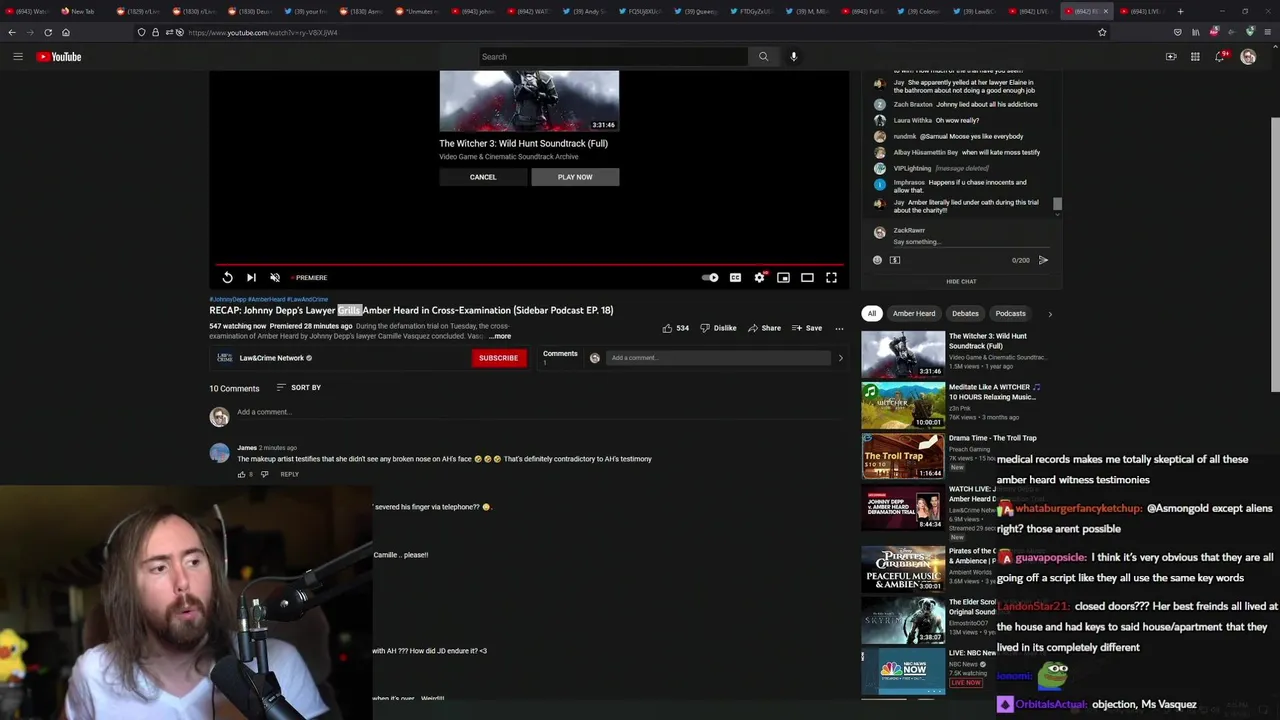Viewport: 1280px width, 720px height.
Task: Switch to the 'New Tab' browser tab
Action: (x=82, y=11)
